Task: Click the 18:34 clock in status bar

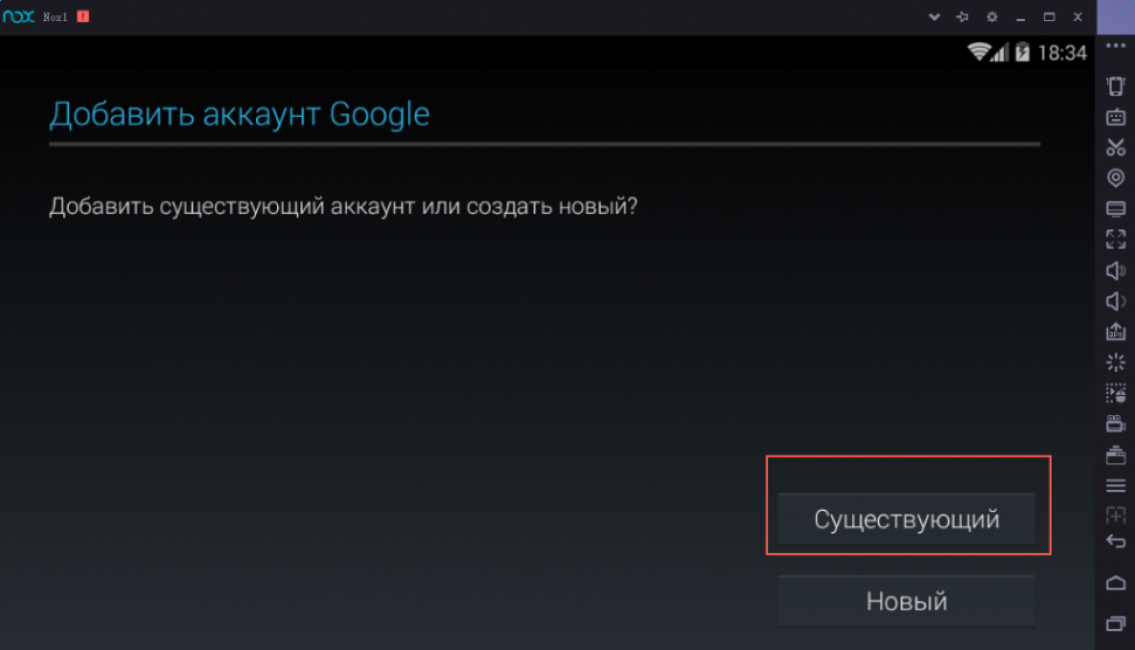Action: pyautogui.click(x=1062, y=53)
